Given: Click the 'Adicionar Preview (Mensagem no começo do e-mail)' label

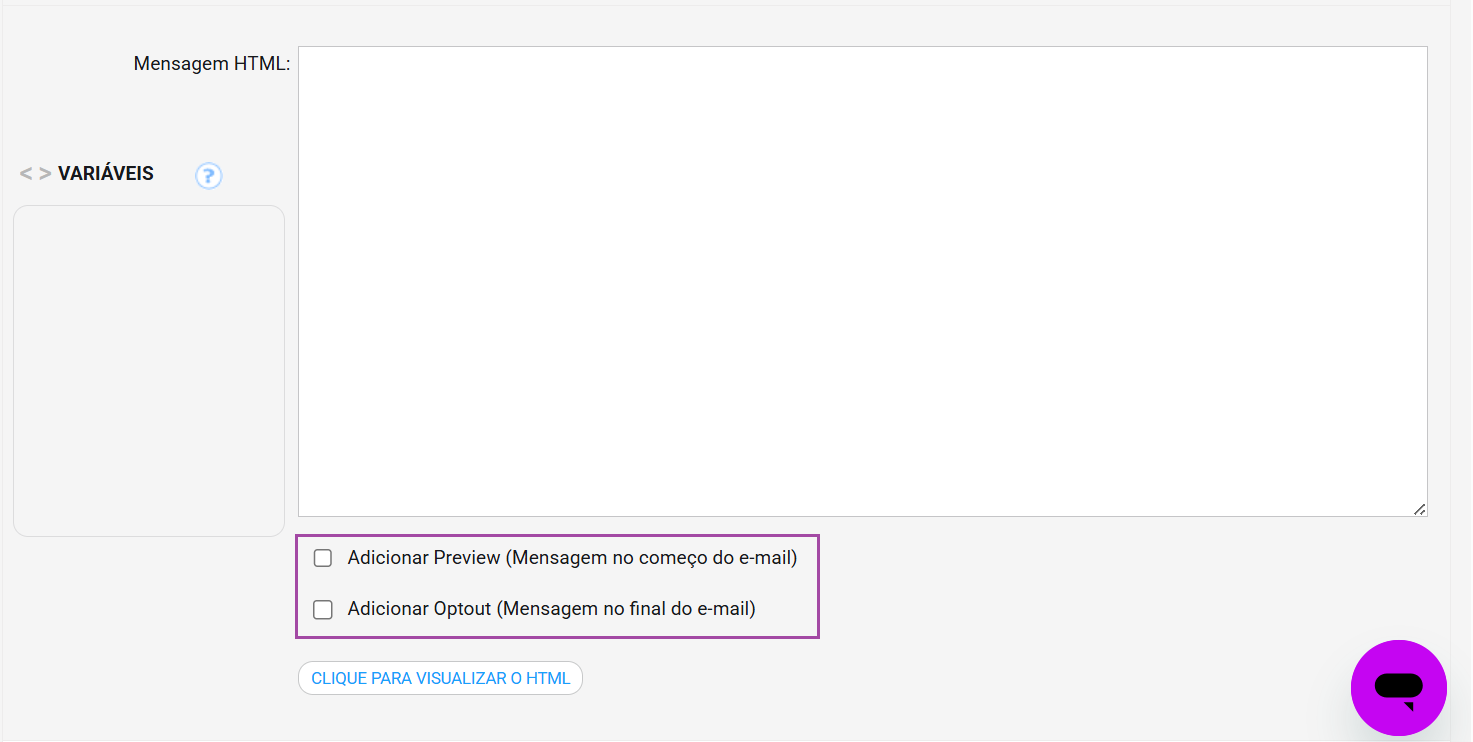Looking at the screenshot, I should click(x=572, y=558).
